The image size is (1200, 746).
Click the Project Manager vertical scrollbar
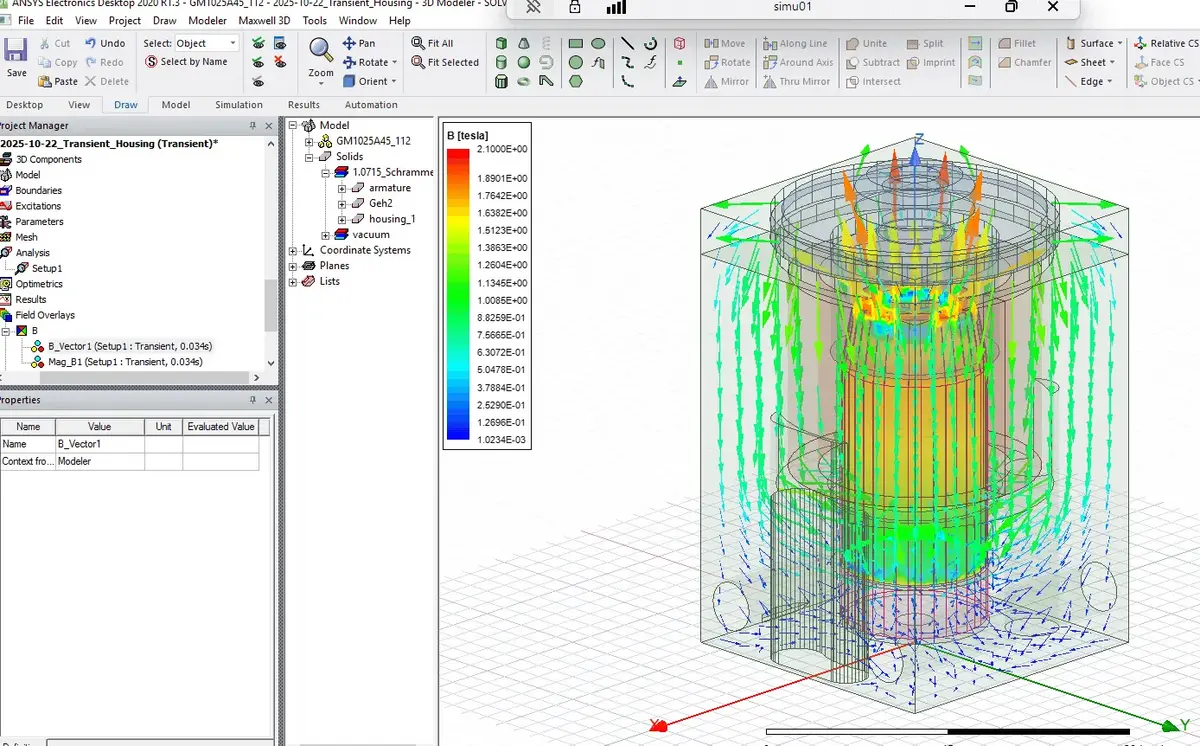270,305
